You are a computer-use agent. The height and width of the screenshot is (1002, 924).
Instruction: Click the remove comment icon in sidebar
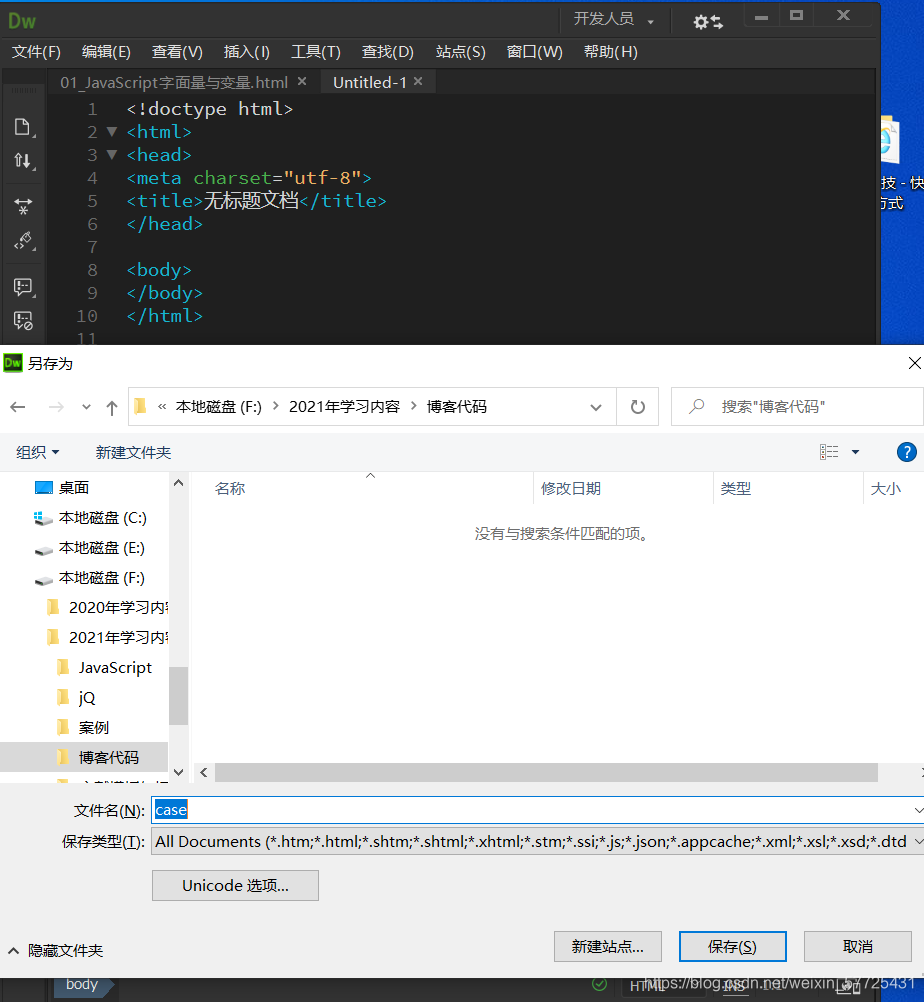[x=23, y=321]
